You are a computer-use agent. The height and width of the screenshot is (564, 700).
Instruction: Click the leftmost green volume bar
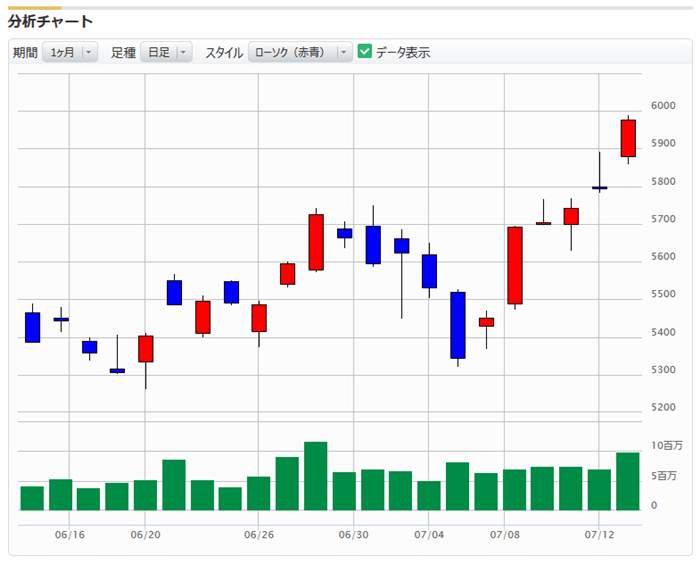pyautogui.click(x=33, y=498)
